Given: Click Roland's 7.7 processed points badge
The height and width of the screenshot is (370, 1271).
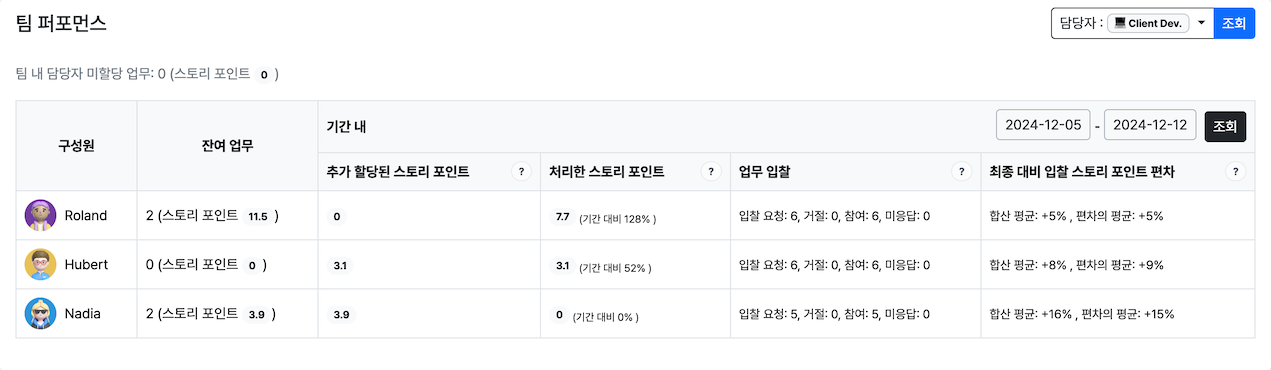Looking at the screenshot, I should (562, 216).
